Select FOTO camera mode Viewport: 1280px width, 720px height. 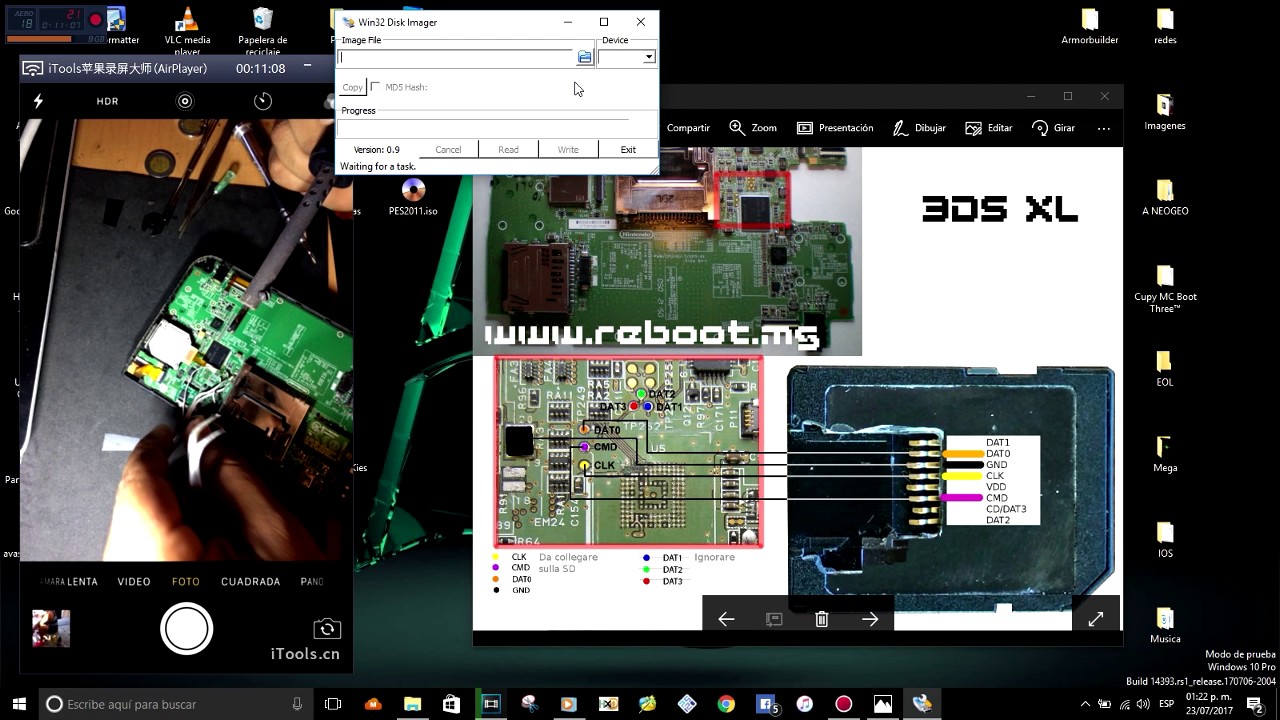(186, 581)
